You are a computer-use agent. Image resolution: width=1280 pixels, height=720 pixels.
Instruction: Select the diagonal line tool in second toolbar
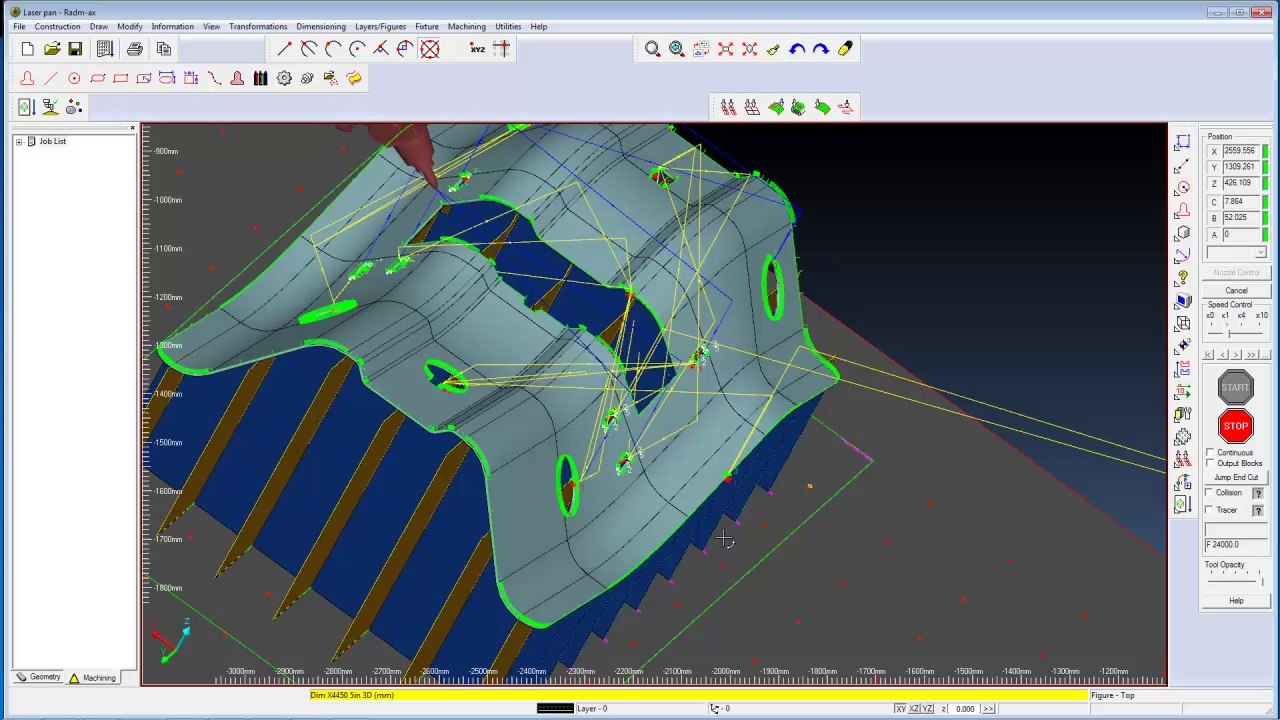pos(50,78)
